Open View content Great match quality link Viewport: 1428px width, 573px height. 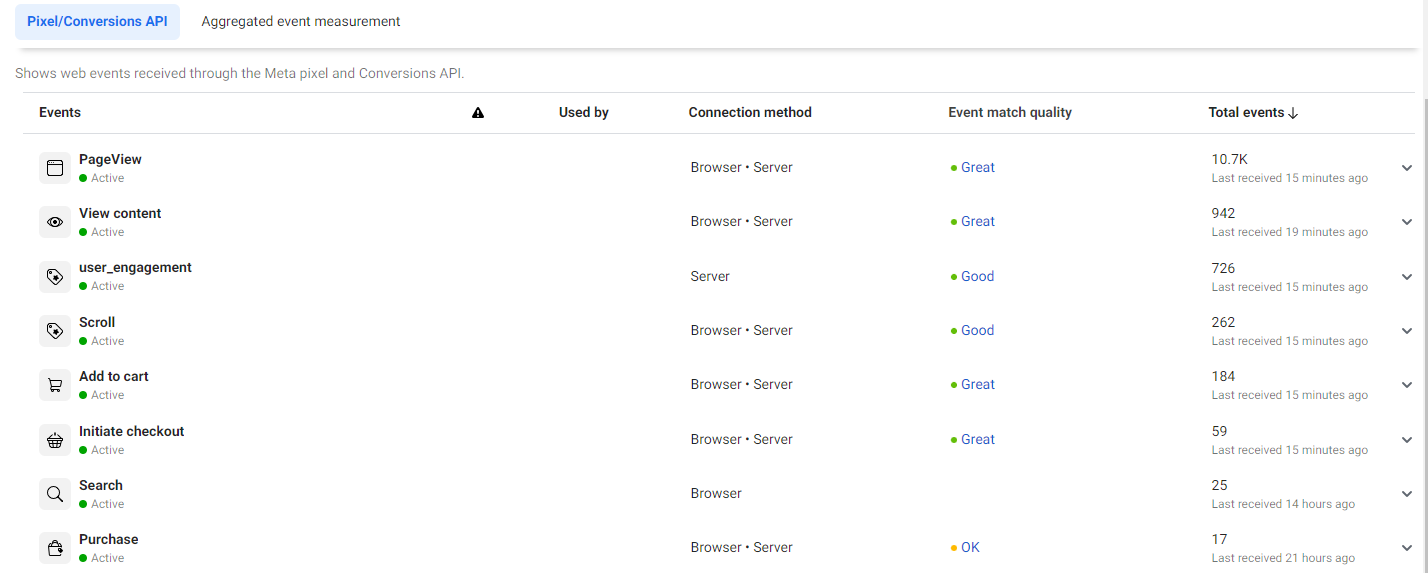click(978, 221)
